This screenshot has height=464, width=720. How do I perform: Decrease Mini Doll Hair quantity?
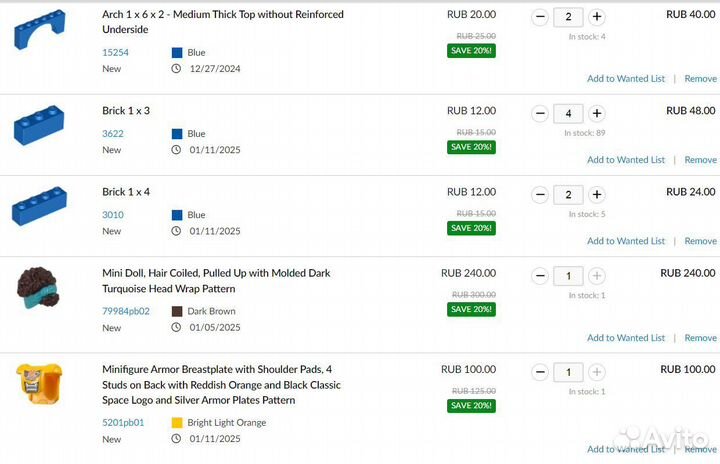click(x=540, y=276)
